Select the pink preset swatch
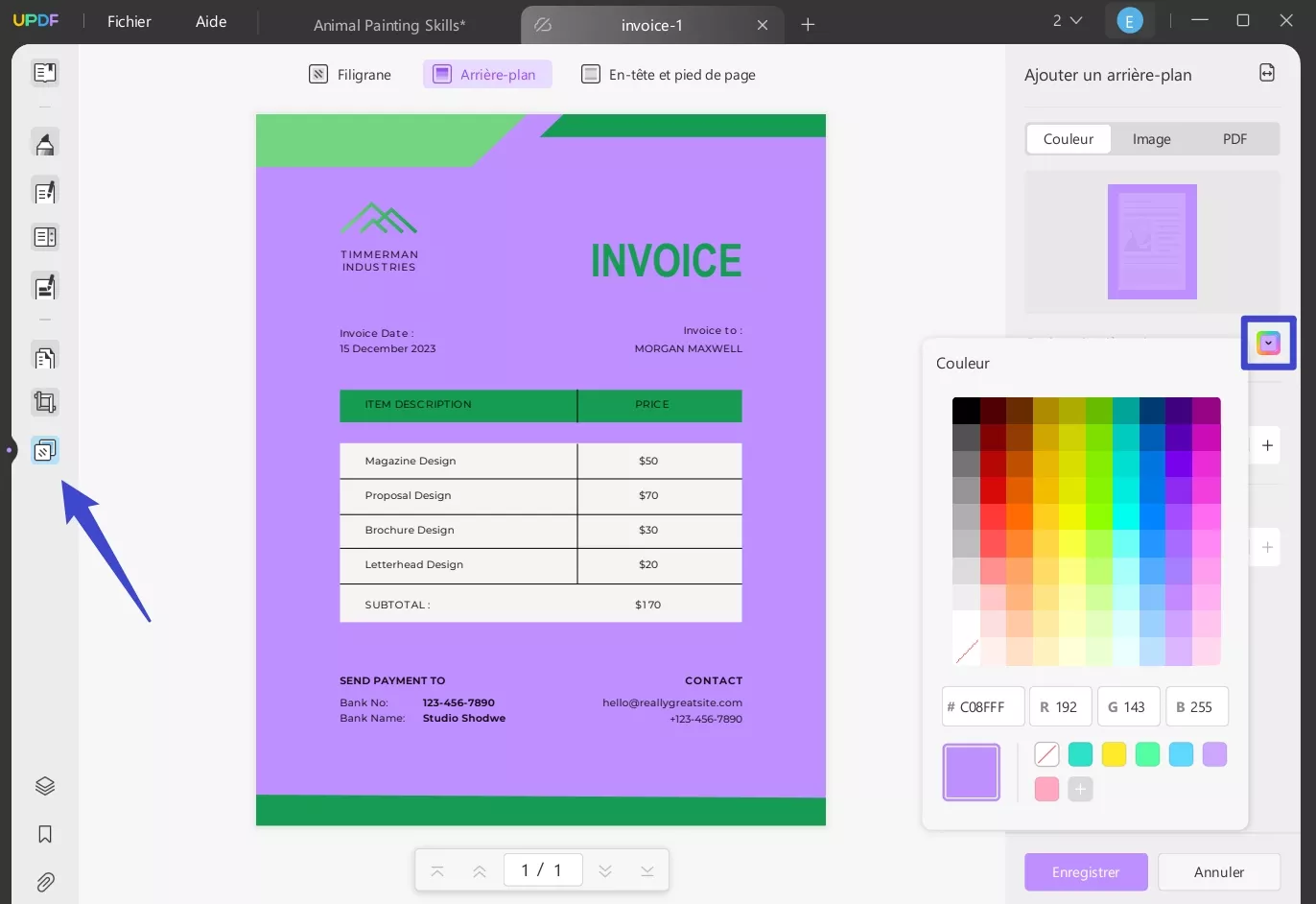 click(x=1046, y=789)
